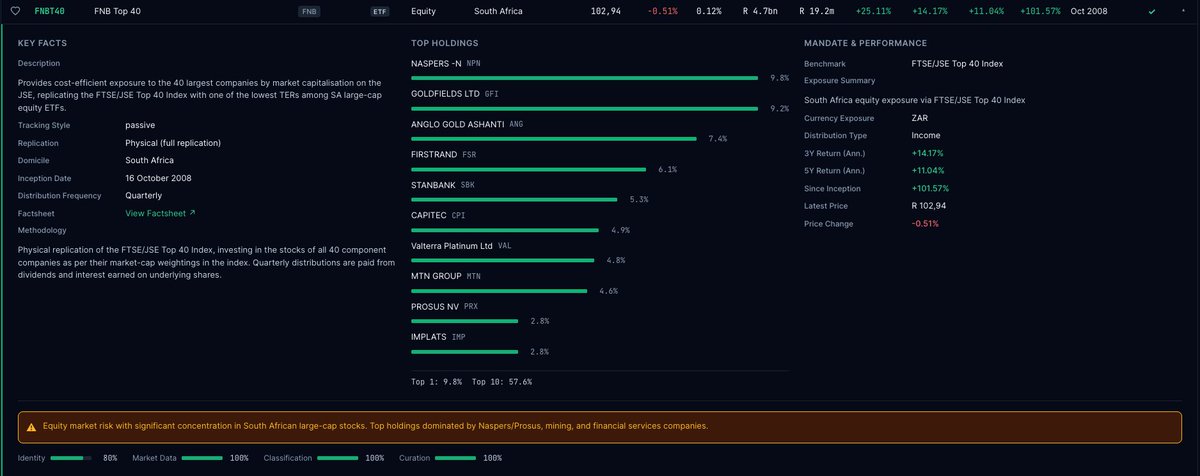Viewport: 1200px width, 476px height.
Task: Click the PROSUS NV holding name
Action: pyautogui.click(x=435, y=306)
